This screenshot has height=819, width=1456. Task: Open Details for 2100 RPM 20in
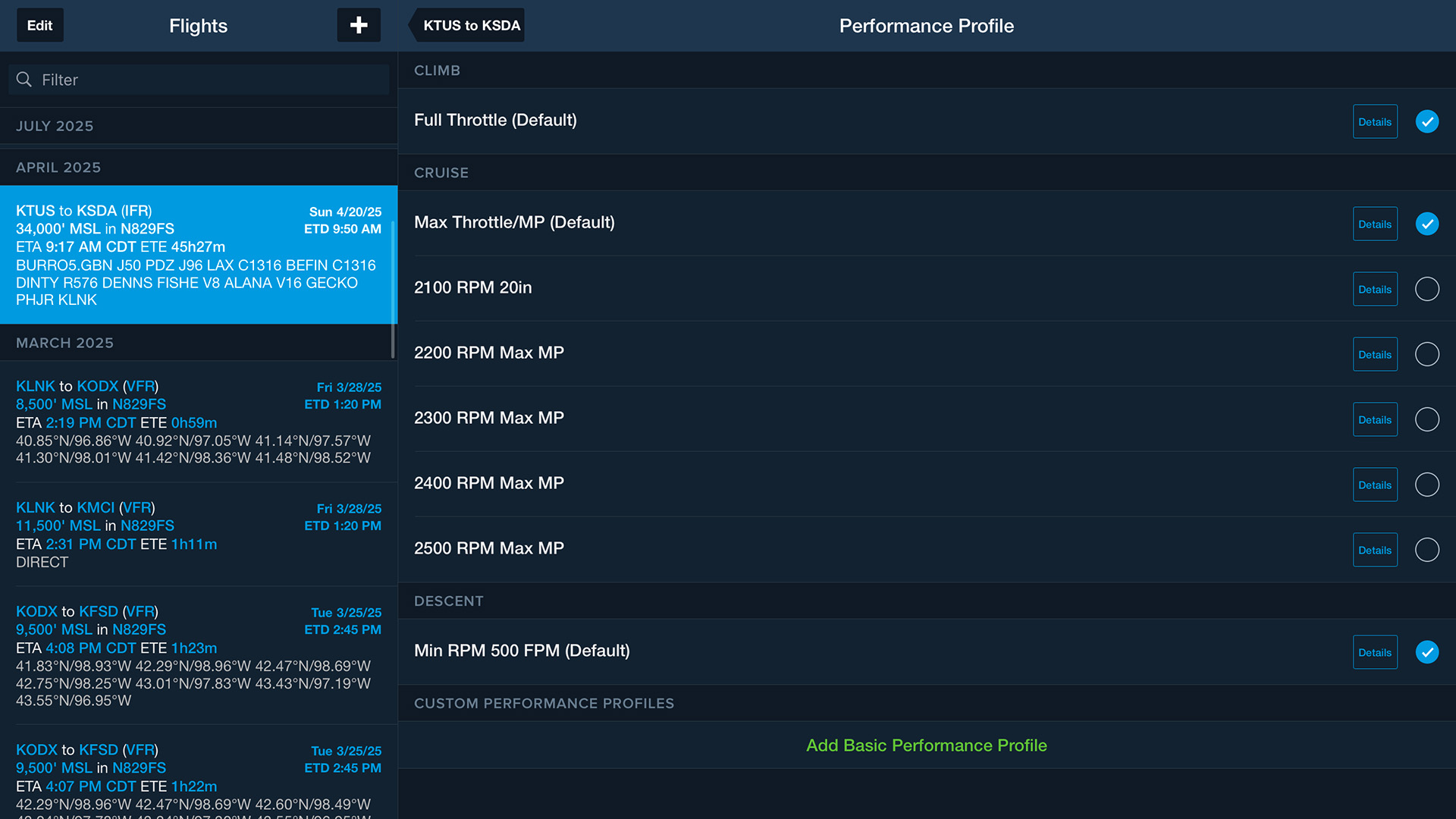[1375, 289]
